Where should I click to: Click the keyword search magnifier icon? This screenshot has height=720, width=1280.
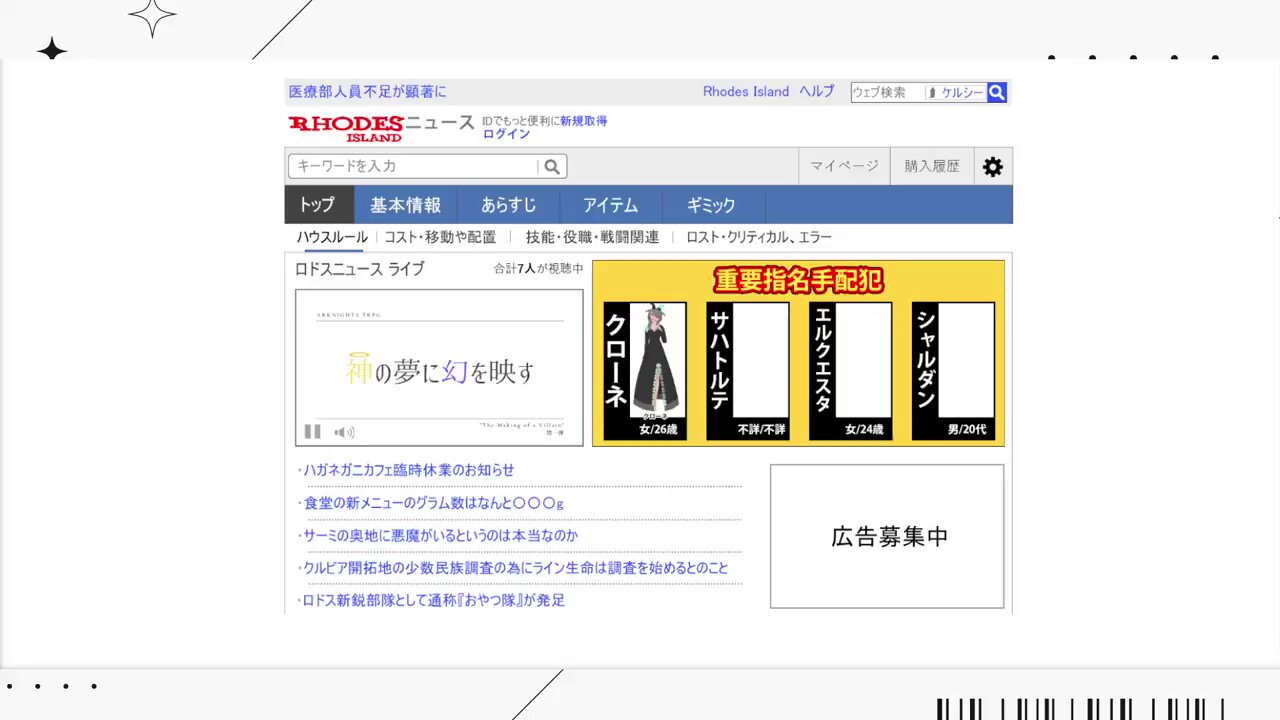pos(552,166)
